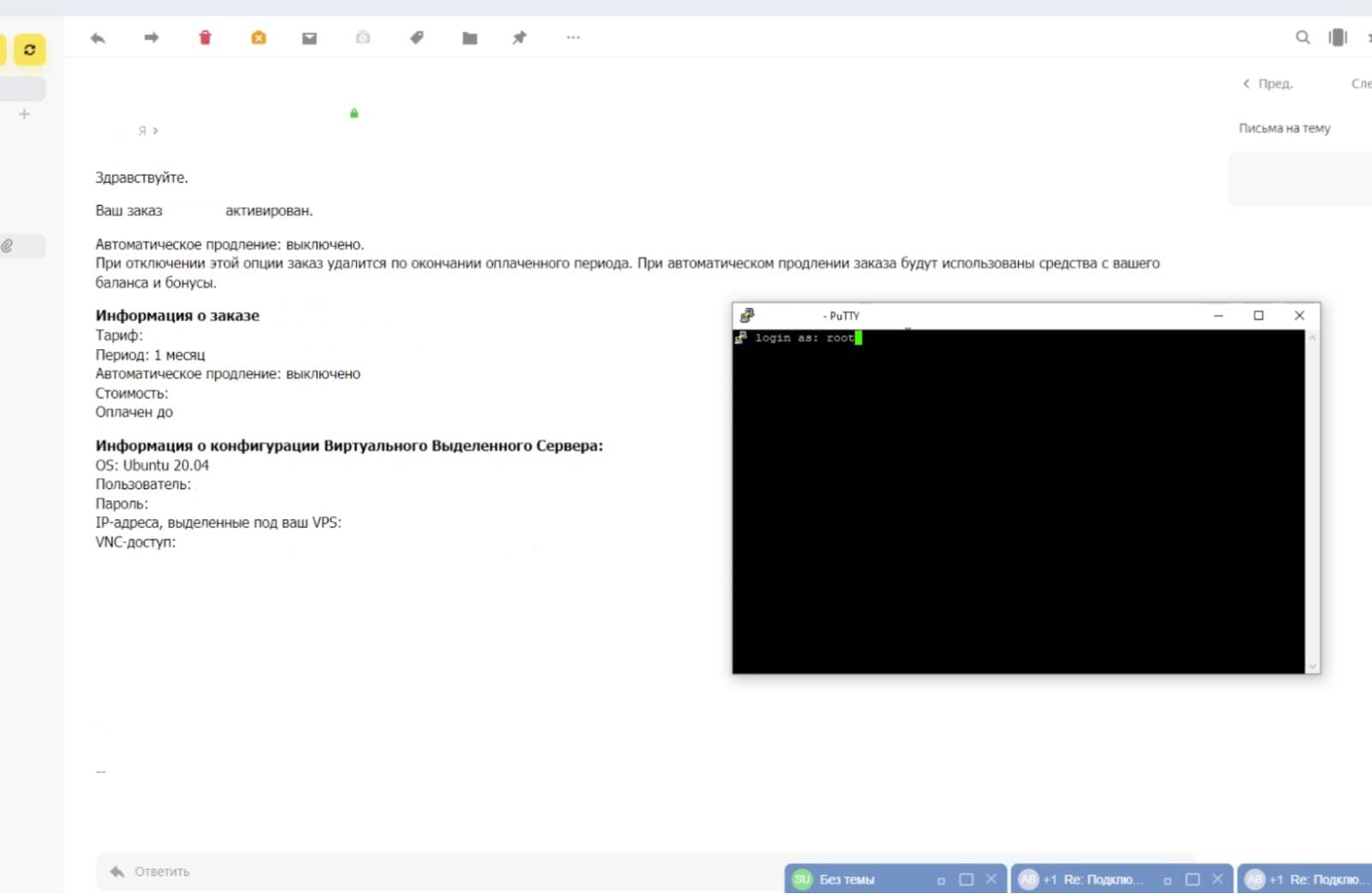Expand the middle 'Re: Подклю...' draft window
This screenshot has height=894, width=1372.
tap(1193, 879)
